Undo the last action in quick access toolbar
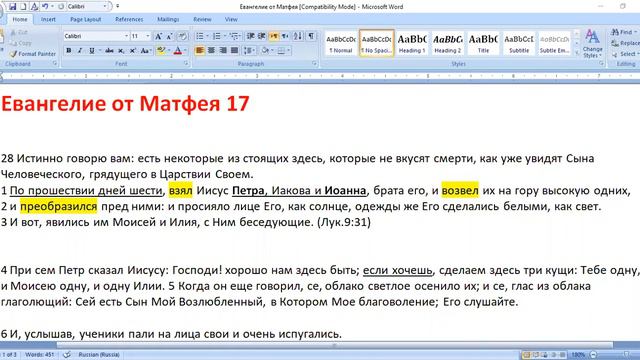The image size is (640, 360). pos(45,7)
